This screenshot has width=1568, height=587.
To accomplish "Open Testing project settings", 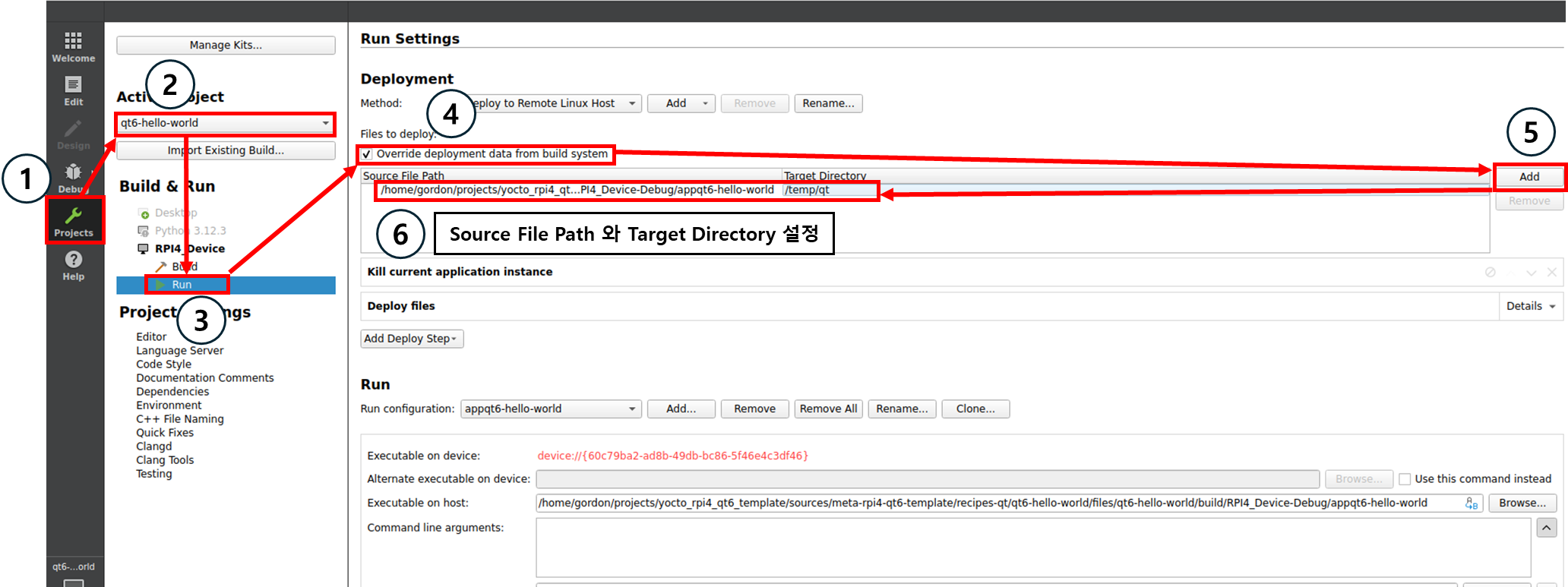I will point(154,474).
